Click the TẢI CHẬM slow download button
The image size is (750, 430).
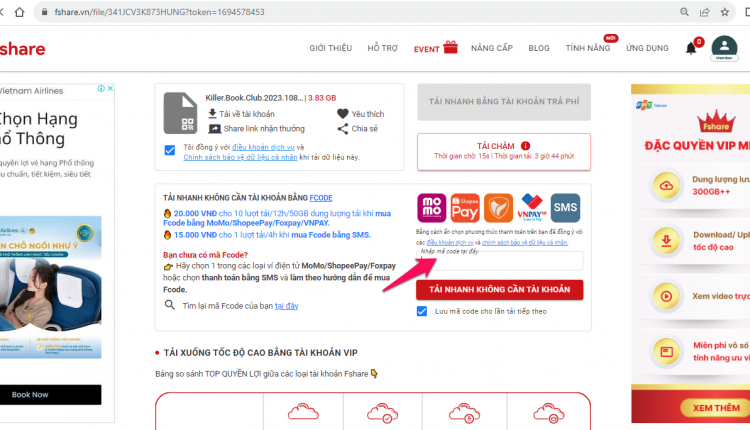[x=504, y=152]
